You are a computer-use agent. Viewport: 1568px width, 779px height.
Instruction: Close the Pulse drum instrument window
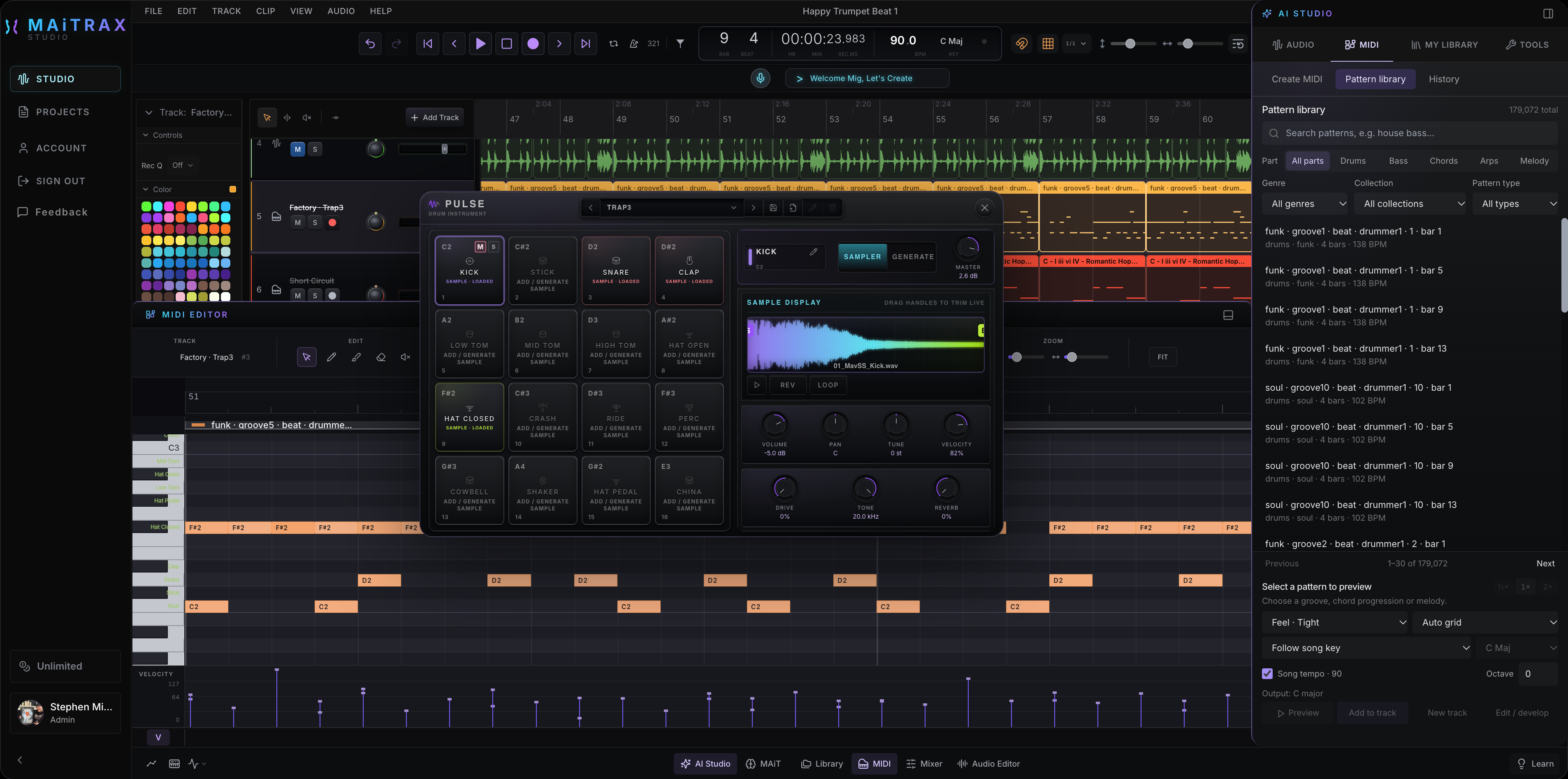click(x=984, y=208)
